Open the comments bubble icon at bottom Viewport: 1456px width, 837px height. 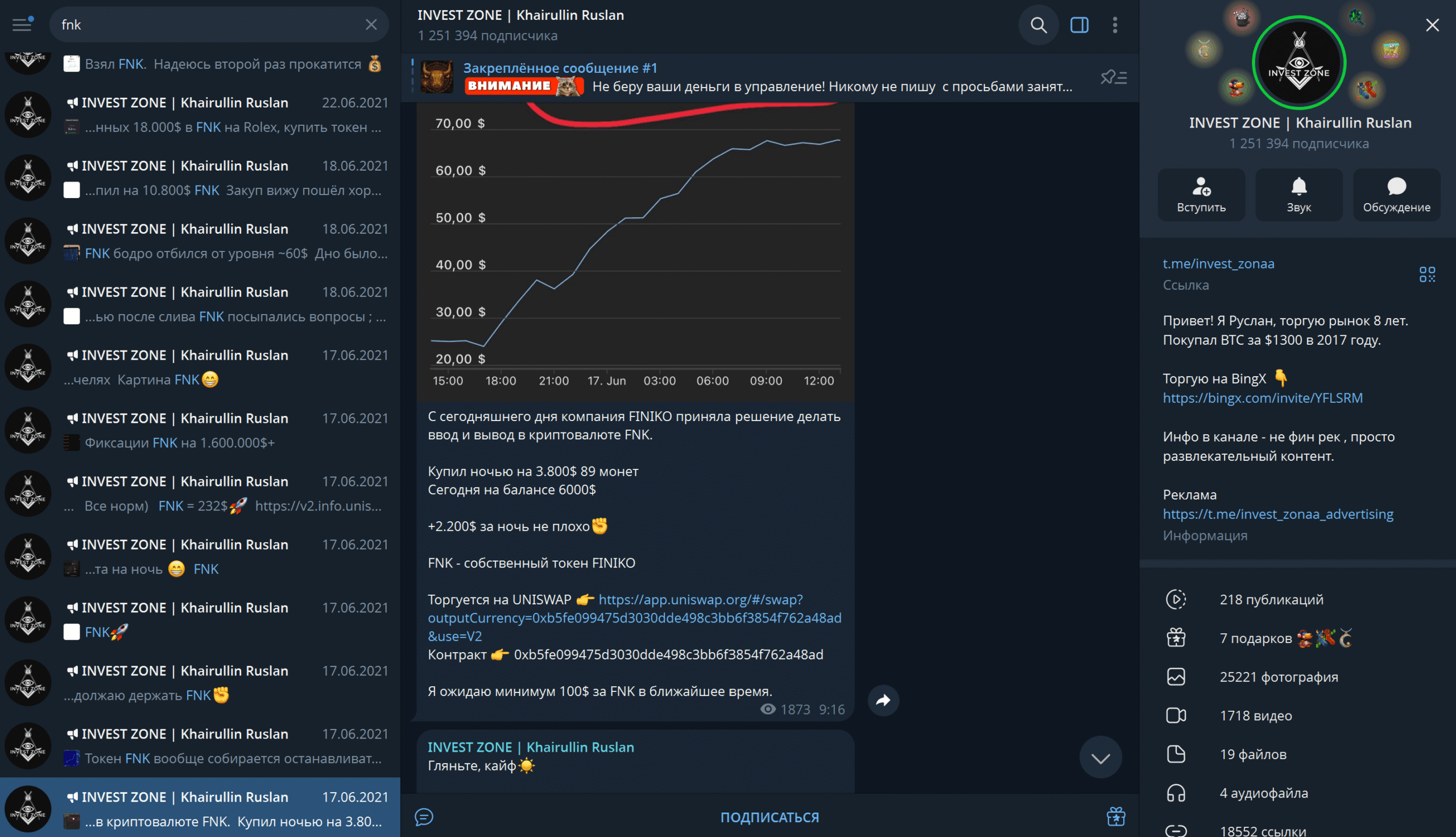coord(424,817)
